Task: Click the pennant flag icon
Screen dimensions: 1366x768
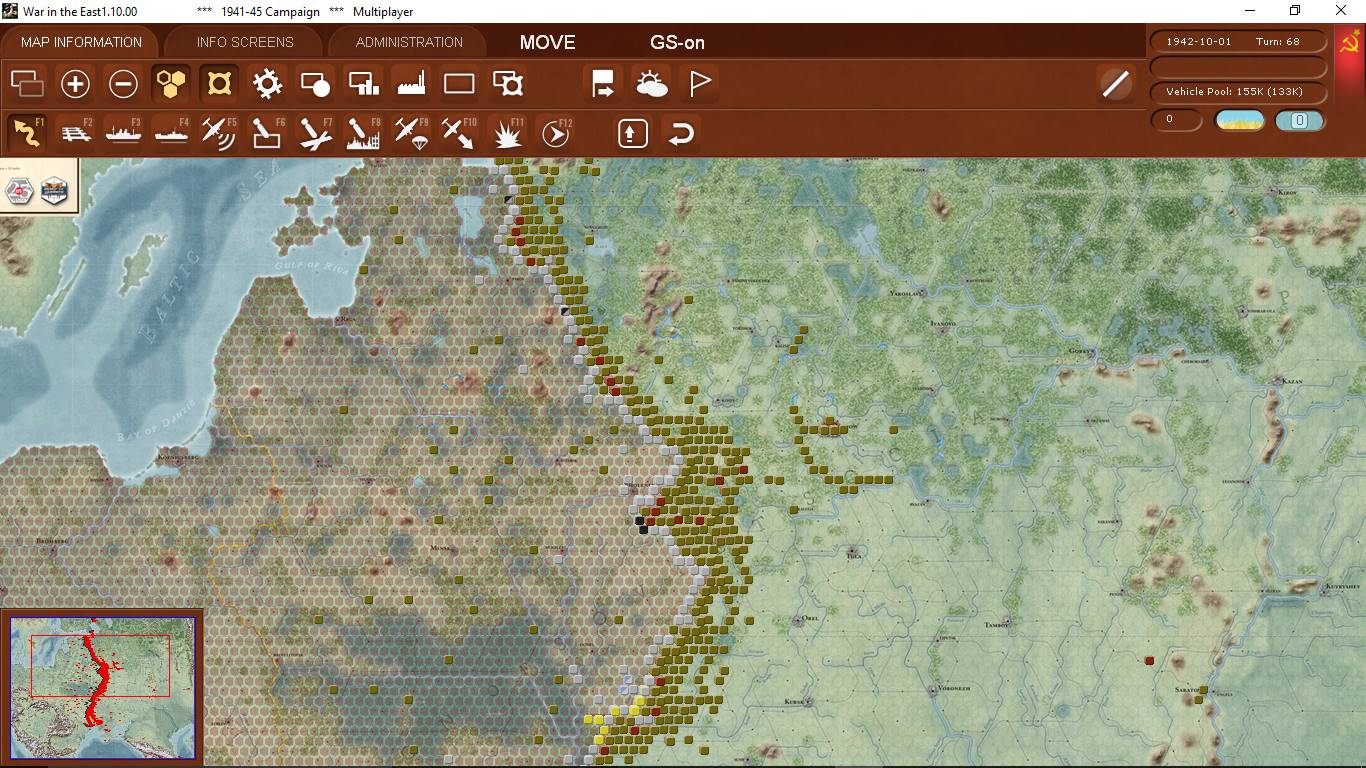Action: (x=699, y=83)
